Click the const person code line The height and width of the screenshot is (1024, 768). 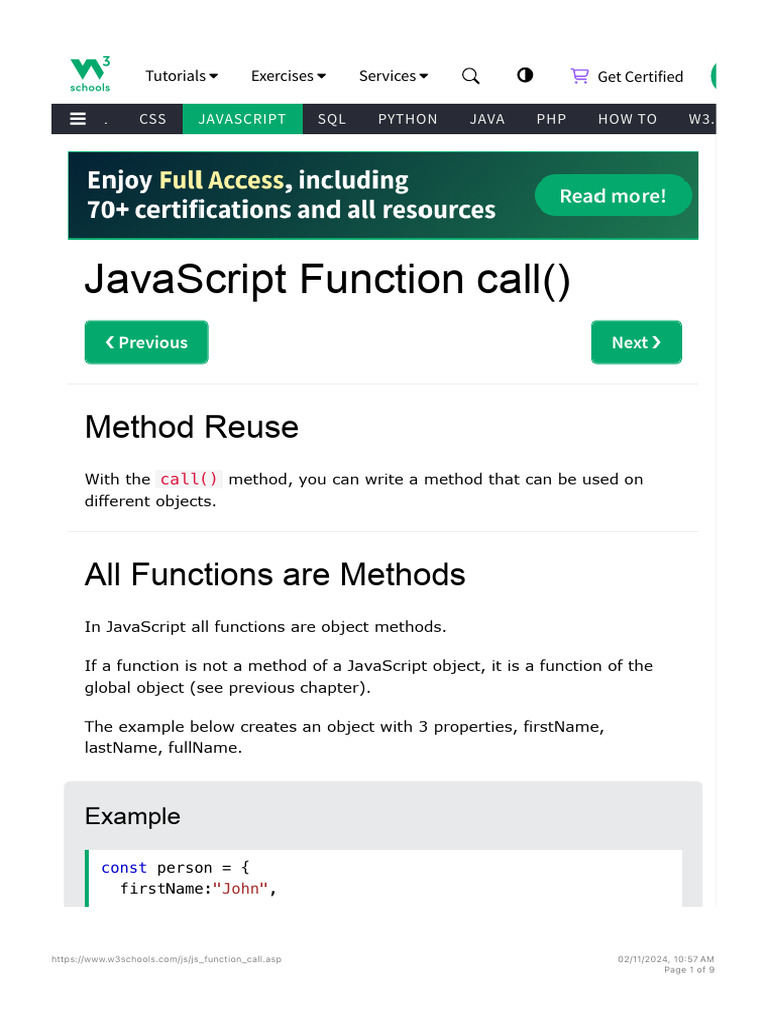point(175,868)
